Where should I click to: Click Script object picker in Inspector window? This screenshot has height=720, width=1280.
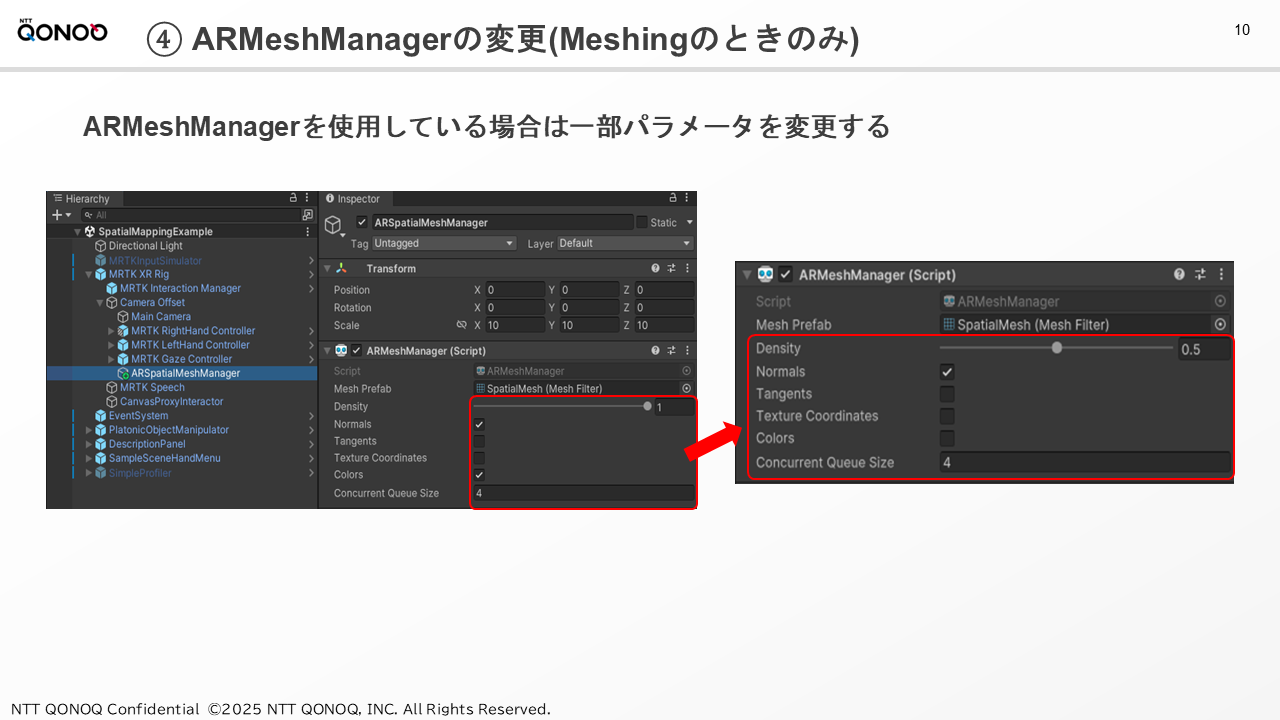[x=686, y=371]
